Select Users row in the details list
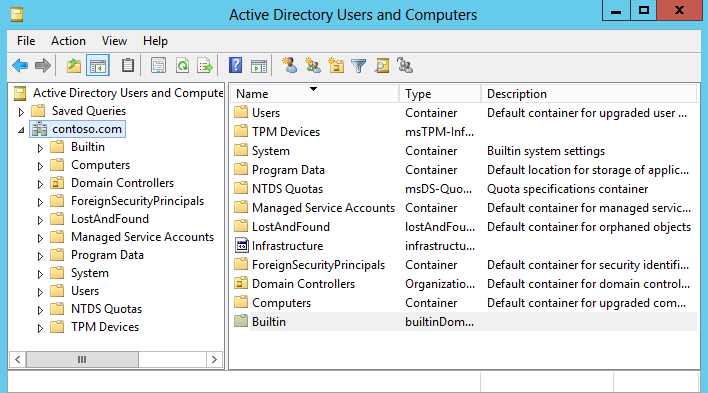The image size is (708, 393). pyautogui.click(x=465, y=112)
